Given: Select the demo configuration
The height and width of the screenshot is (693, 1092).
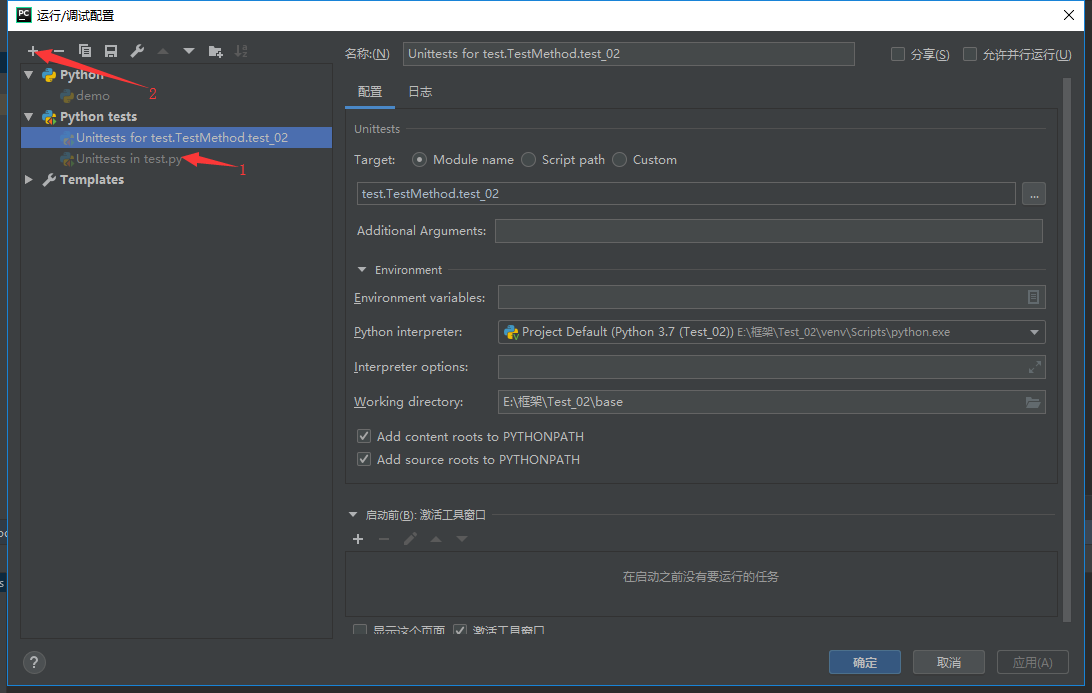Looking at the screenshot, I should pos(93,95).
